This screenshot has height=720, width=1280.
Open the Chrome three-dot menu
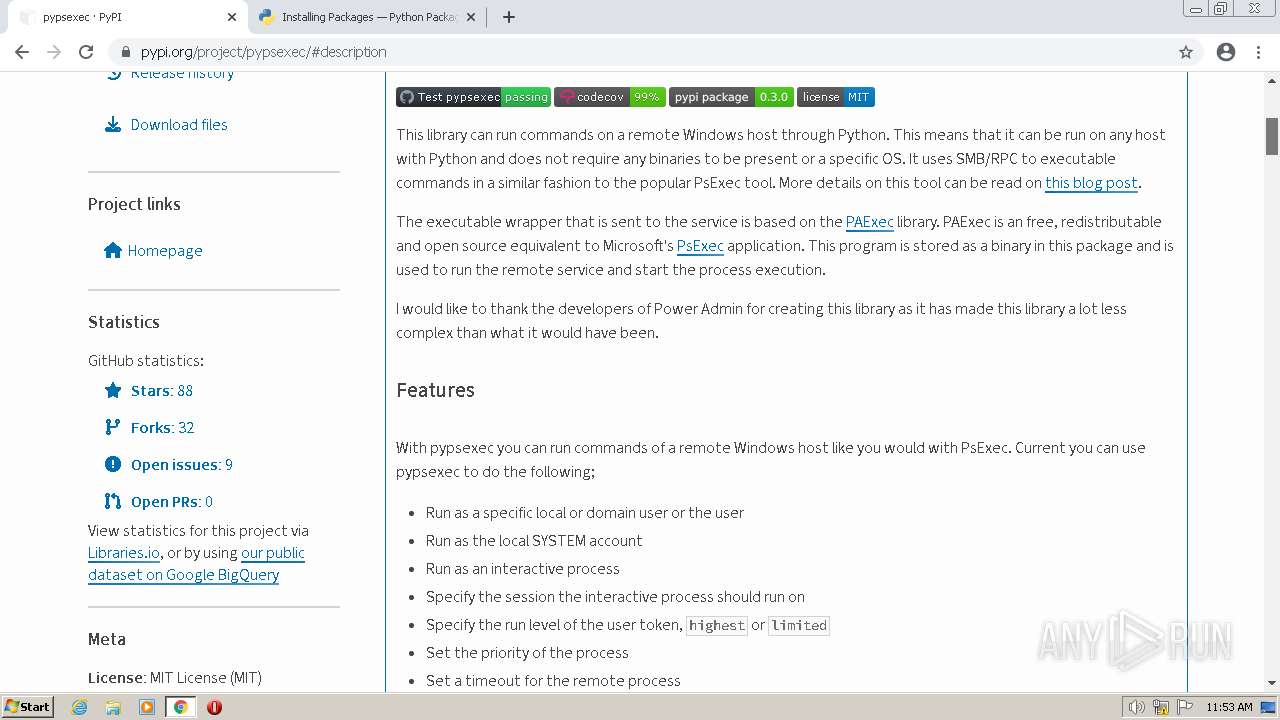coord(1258,52)
